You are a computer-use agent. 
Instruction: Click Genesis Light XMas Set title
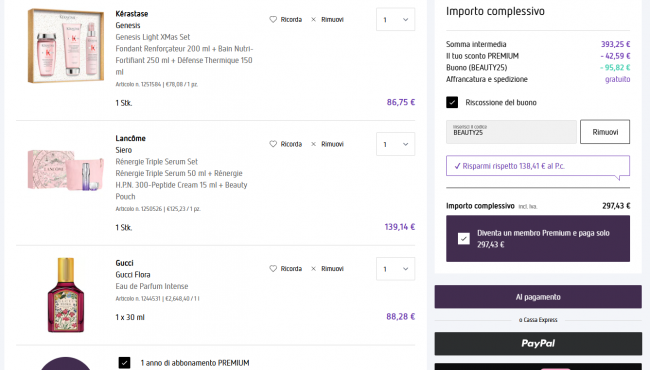pyautogui.click(x=153, y=37)
